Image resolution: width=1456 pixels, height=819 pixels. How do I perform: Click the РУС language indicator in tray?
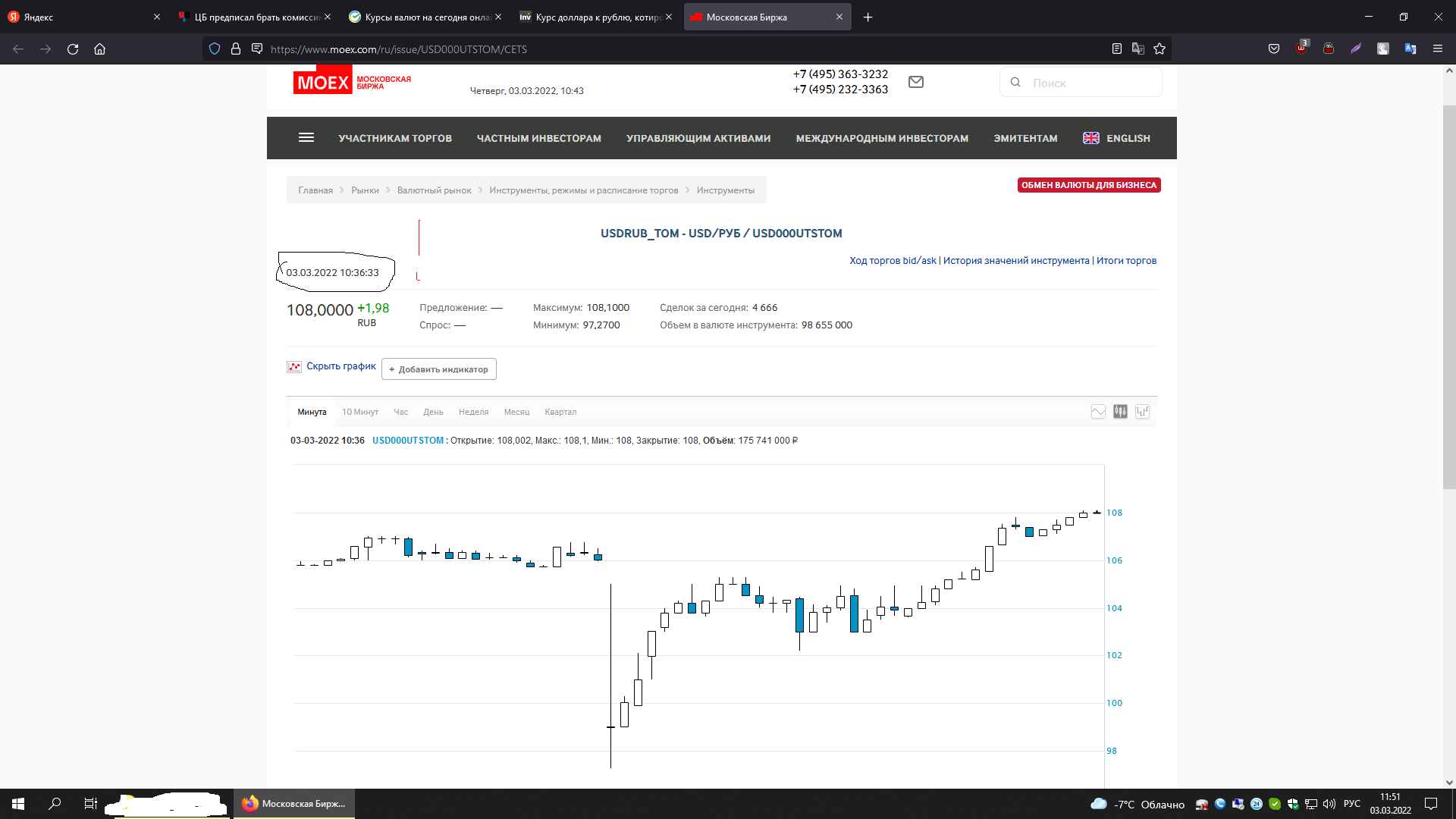coord(1351,804)
